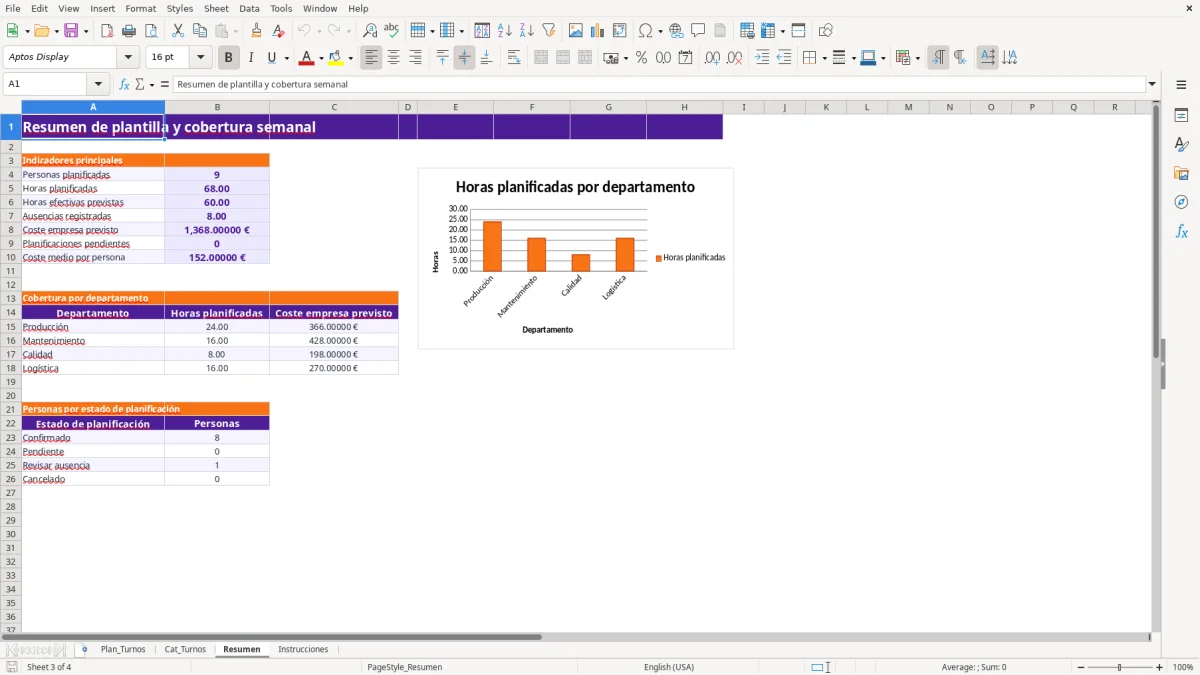
Task: Open the sidebar Functions panel
Action: pos(1181,231)
